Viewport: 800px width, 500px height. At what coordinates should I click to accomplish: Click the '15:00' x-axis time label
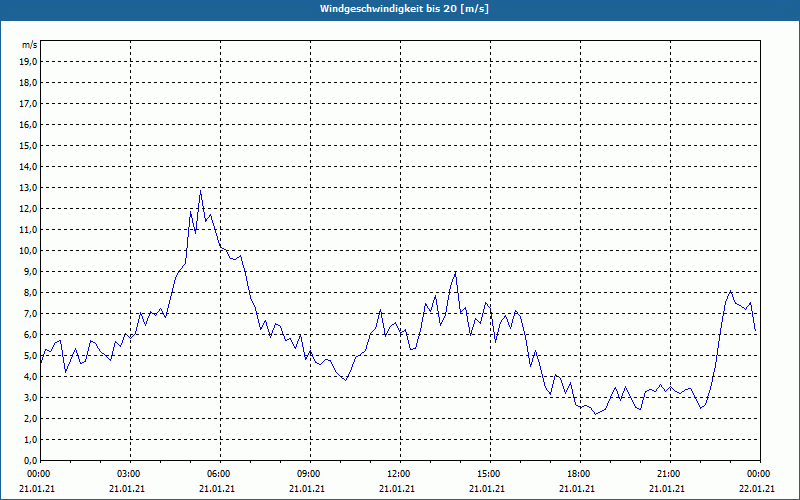tap(488, 474)
